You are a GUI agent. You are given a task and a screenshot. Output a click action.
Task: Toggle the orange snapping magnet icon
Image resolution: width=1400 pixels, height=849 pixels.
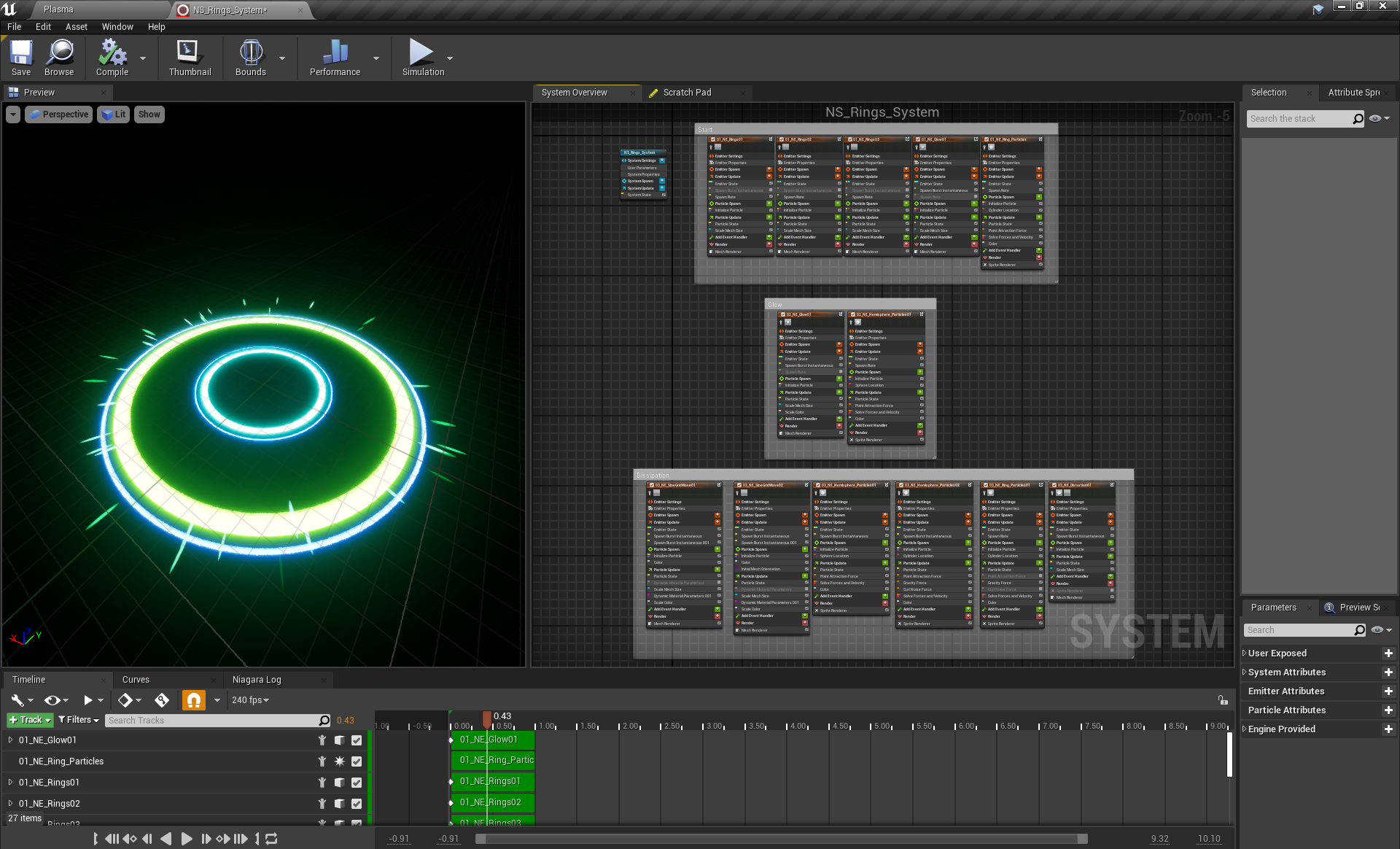(193, 700)
